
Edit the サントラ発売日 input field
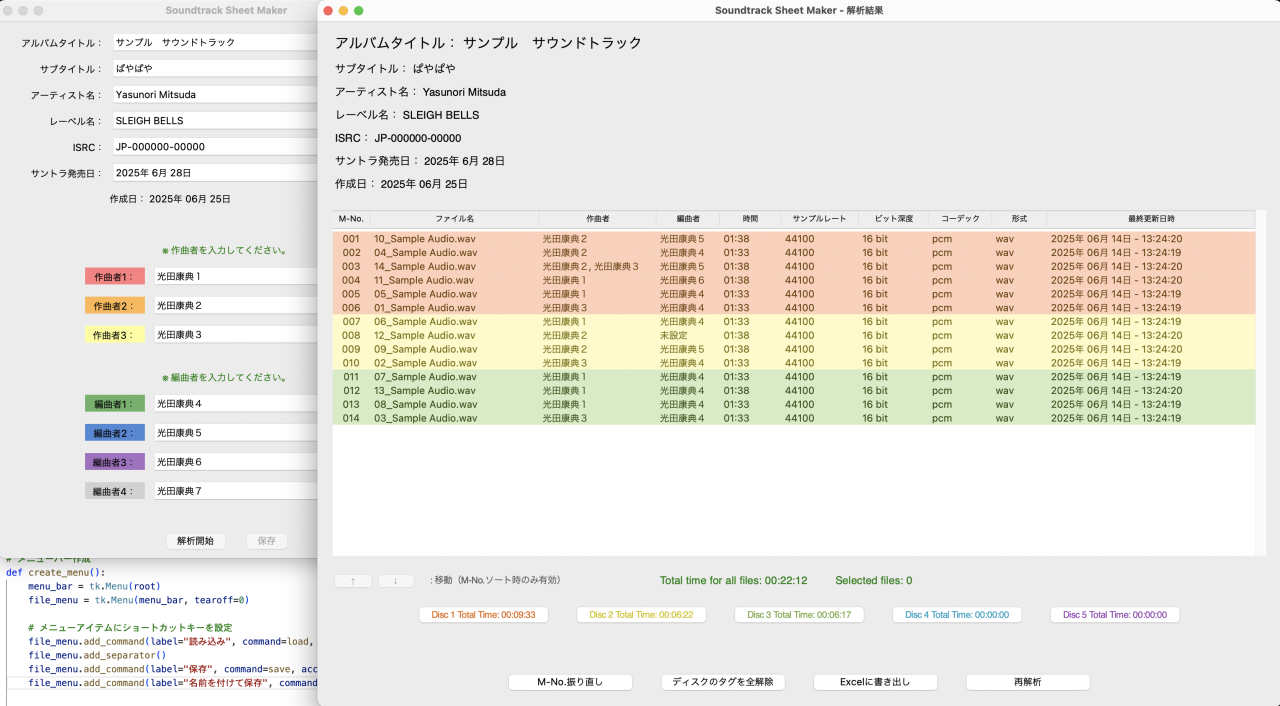click(x=214, y=173)
